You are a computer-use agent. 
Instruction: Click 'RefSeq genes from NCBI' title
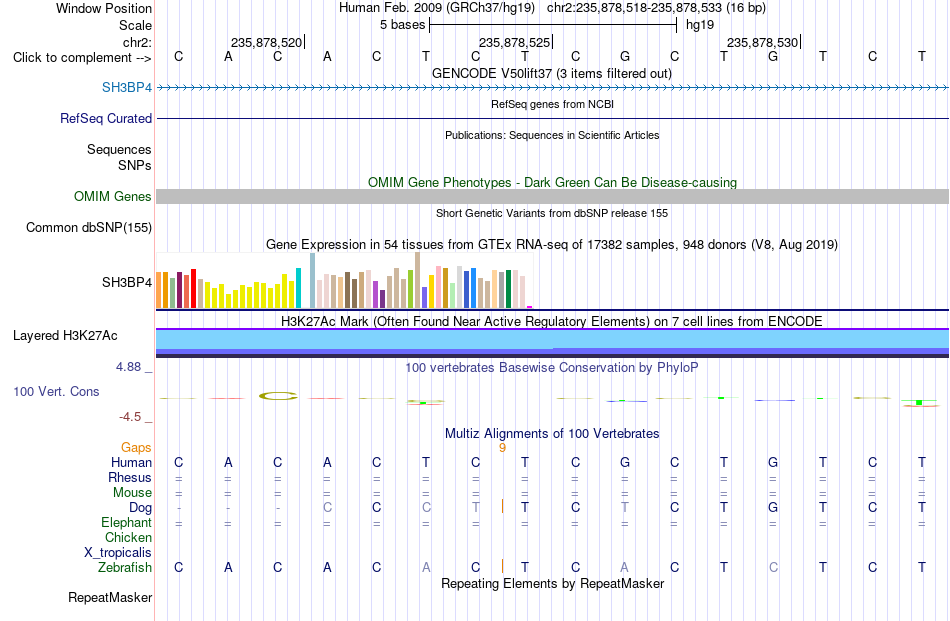(x=552, y=104)
